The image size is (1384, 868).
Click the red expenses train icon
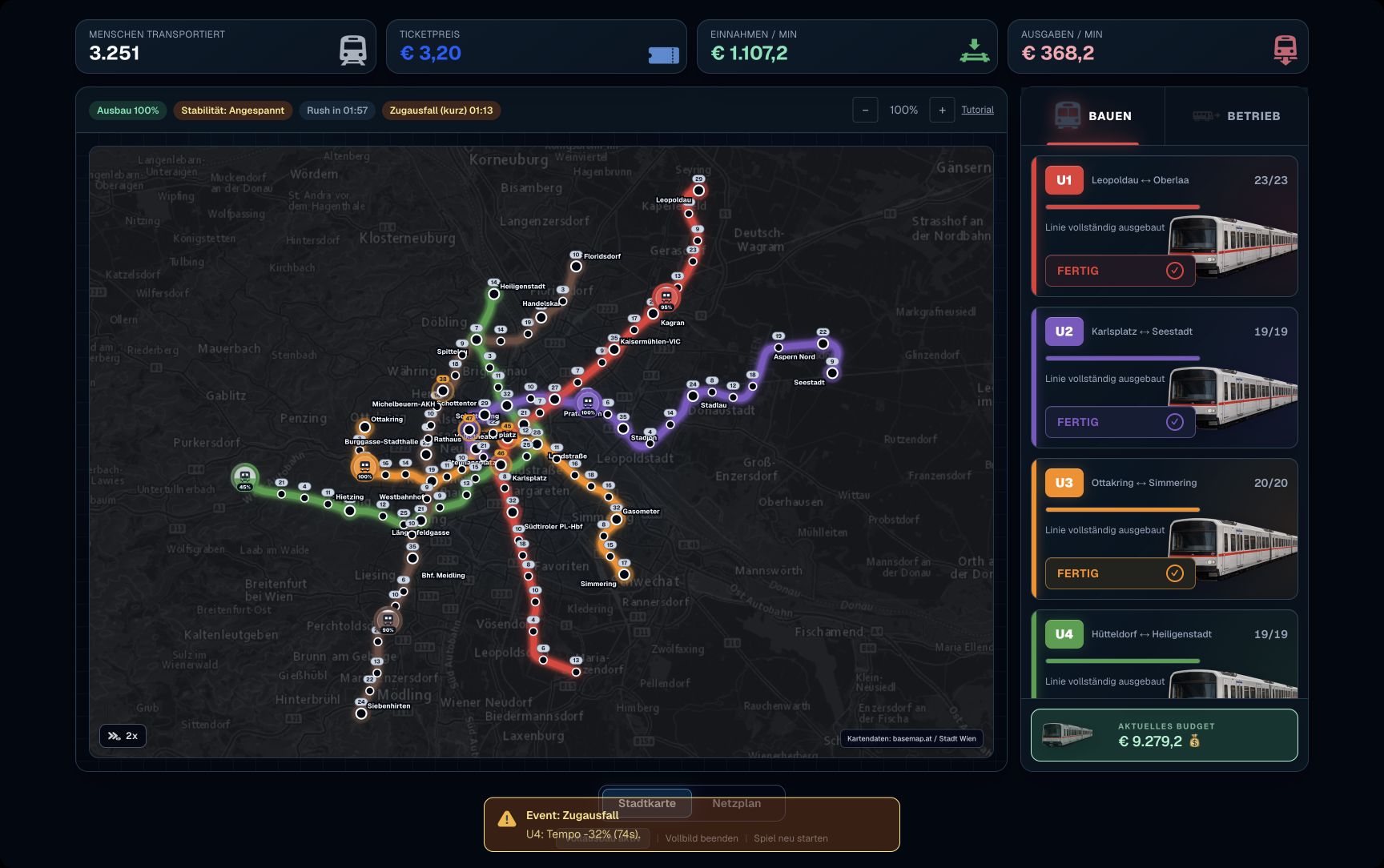pyautogui.click(x=1285, y=50)
